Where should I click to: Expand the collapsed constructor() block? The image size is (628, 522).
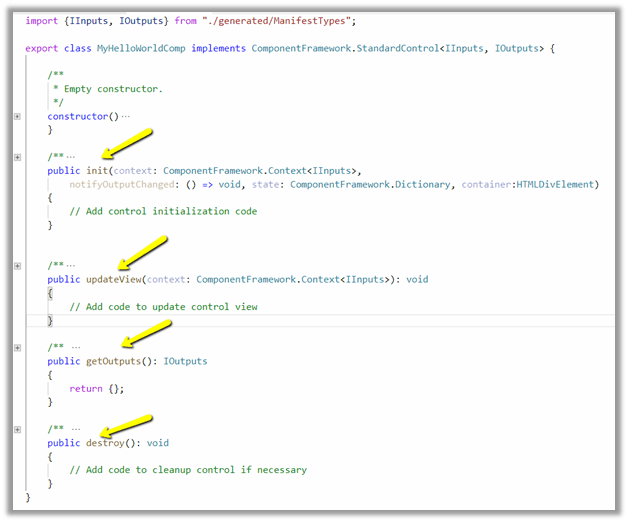(17, 117)
